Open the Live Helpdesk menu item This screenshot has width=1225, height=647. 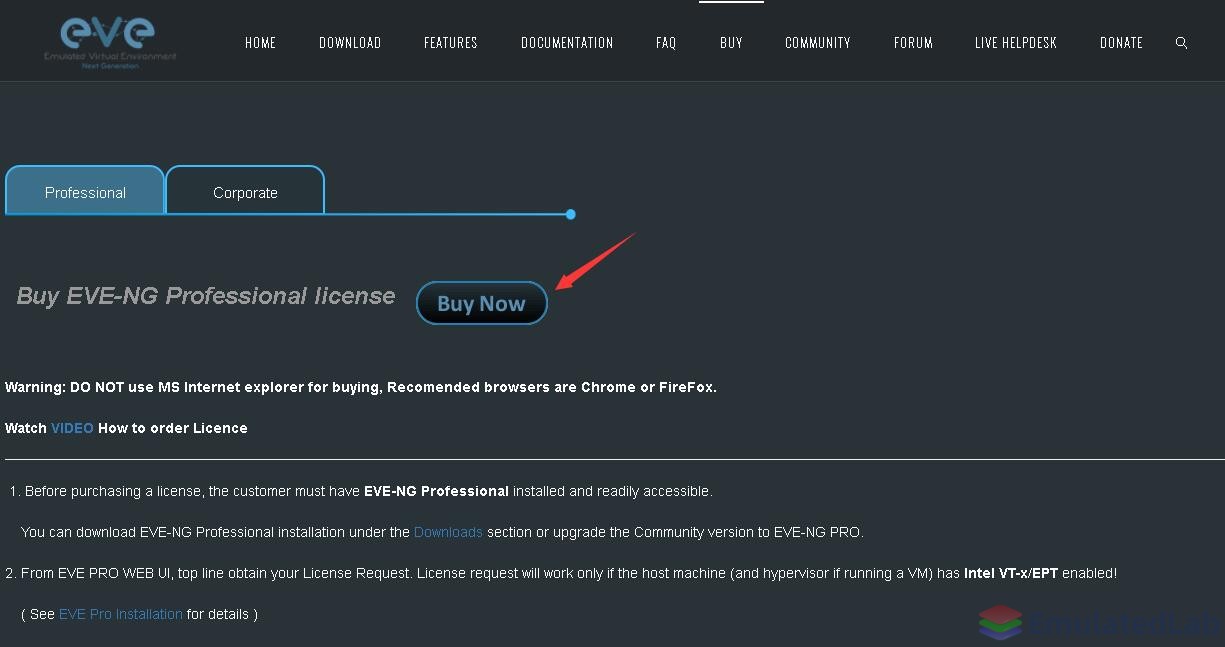1016,43
